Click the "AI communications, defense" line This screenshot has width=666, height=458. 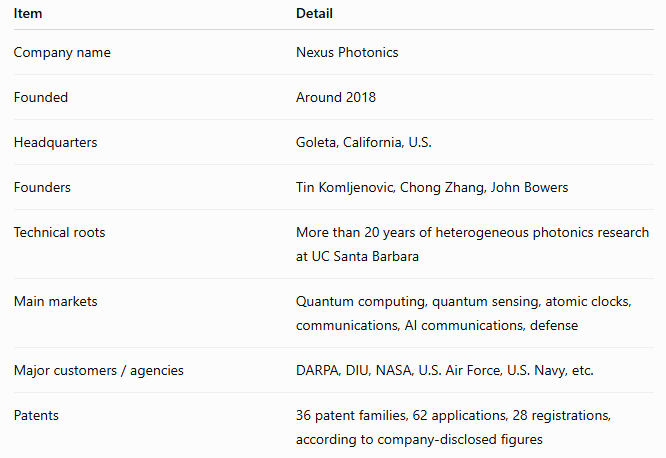pos(437,325)
